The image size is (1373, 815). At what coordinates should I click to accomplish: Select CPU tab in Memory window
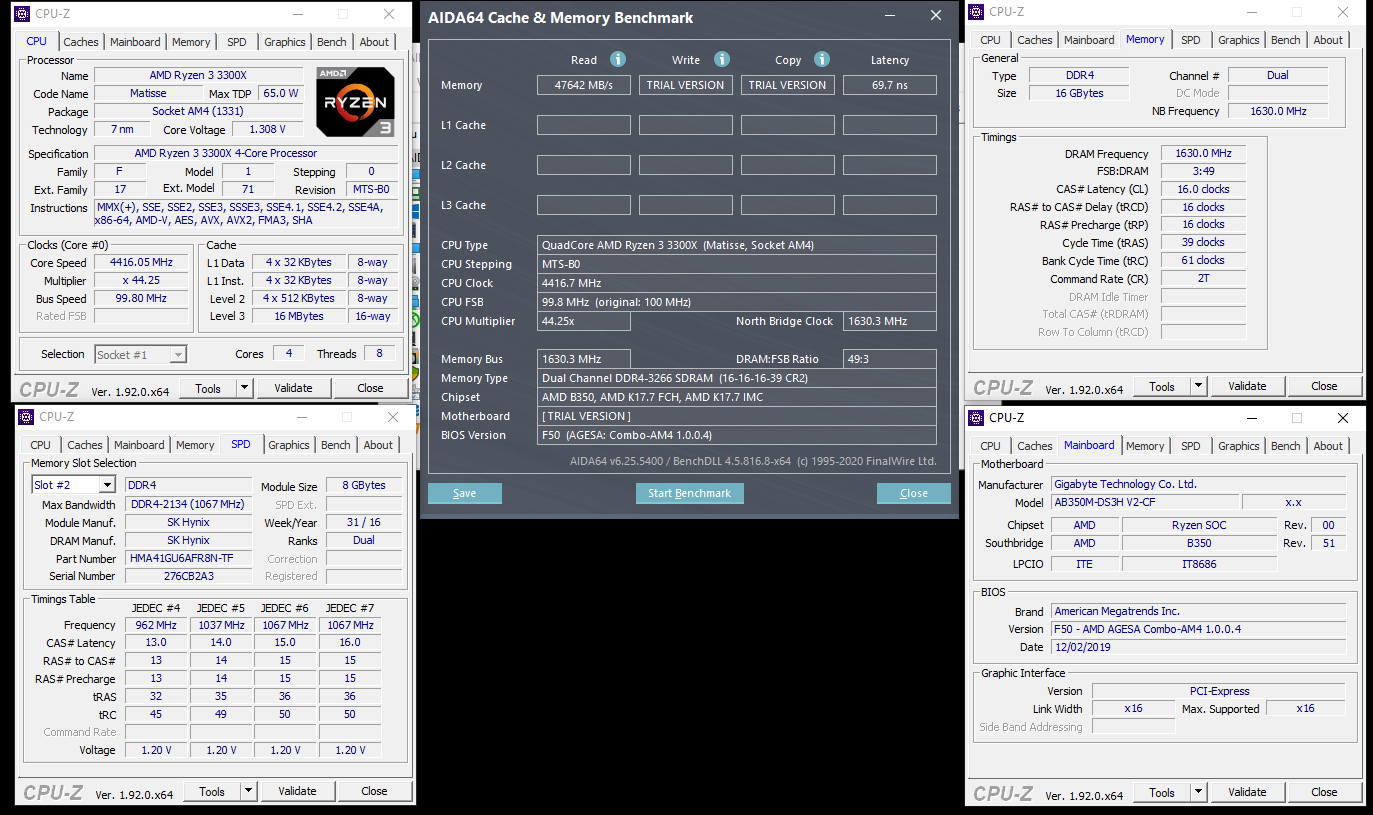(x=990, y=40)
